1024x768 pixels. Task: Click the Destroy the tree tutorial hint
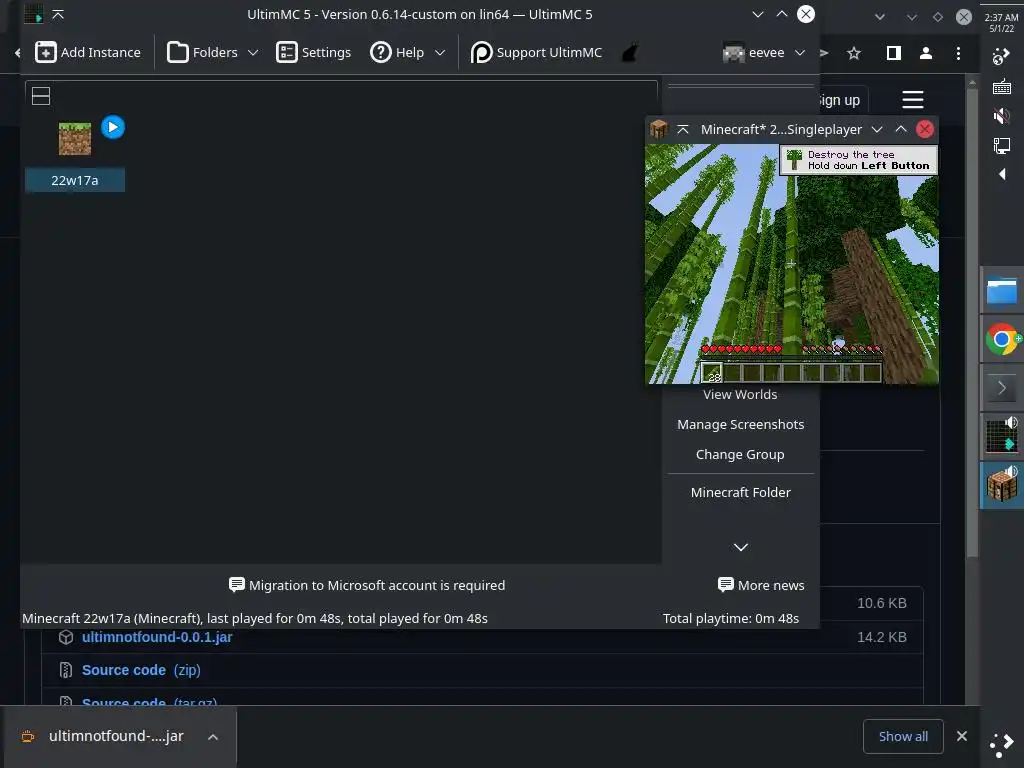(859, 160)
